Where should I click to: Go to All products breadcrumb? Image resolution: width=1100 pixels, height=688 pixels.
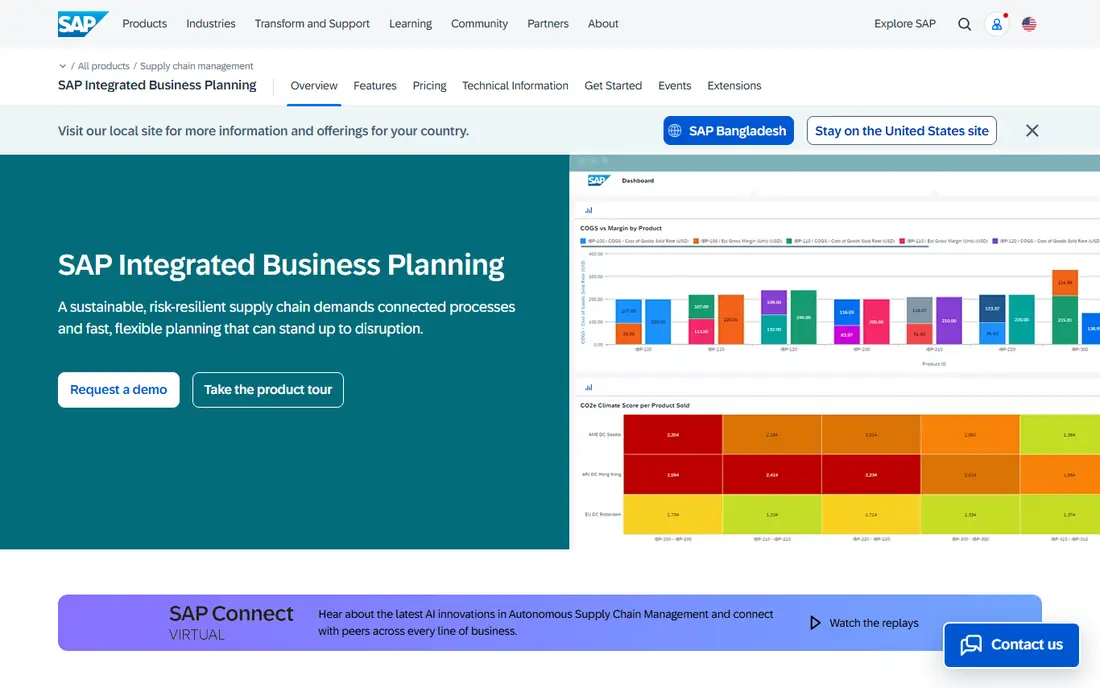point(103,66)
